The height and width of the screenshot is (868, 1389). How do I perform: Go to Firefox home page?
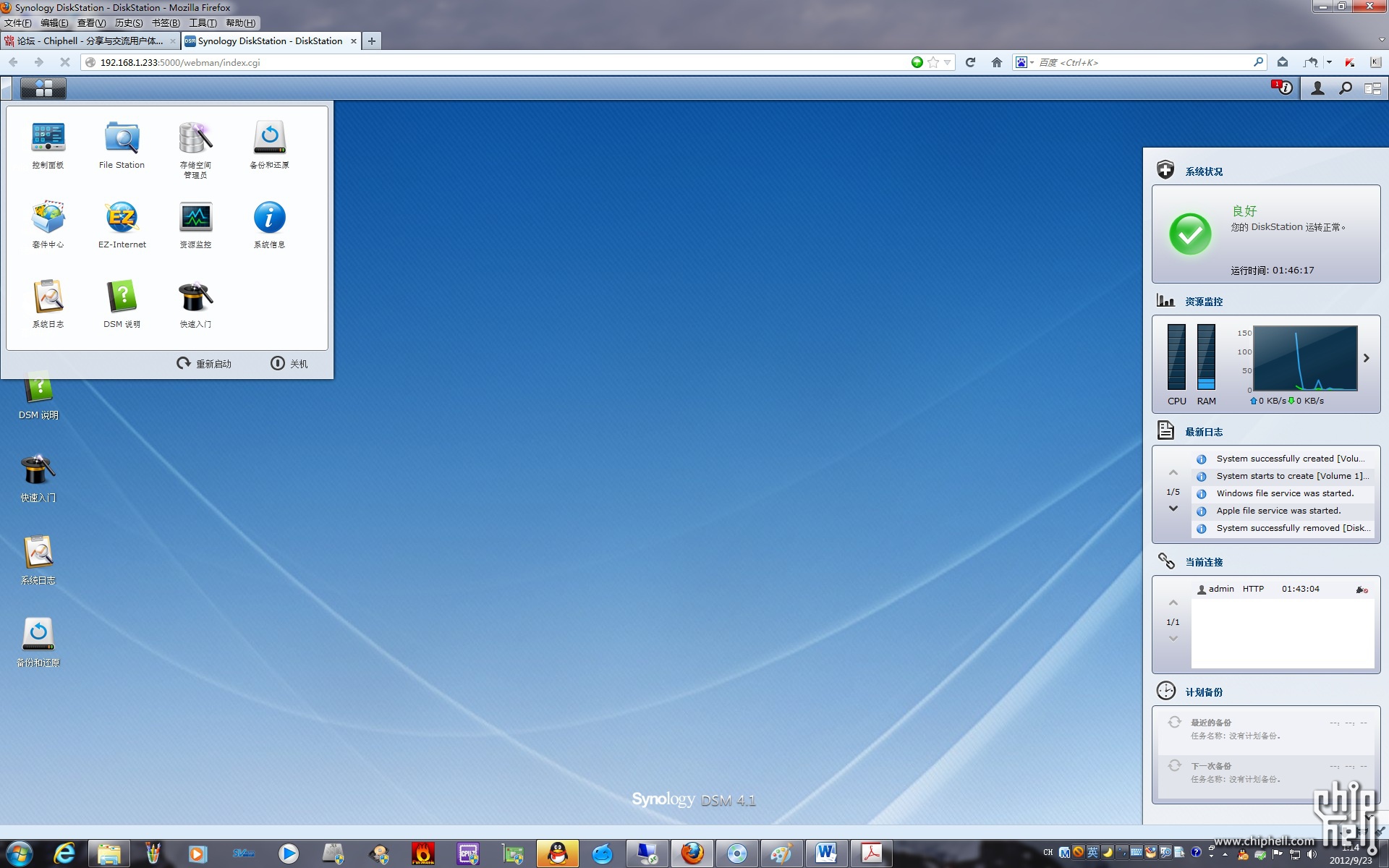(997, 62)
